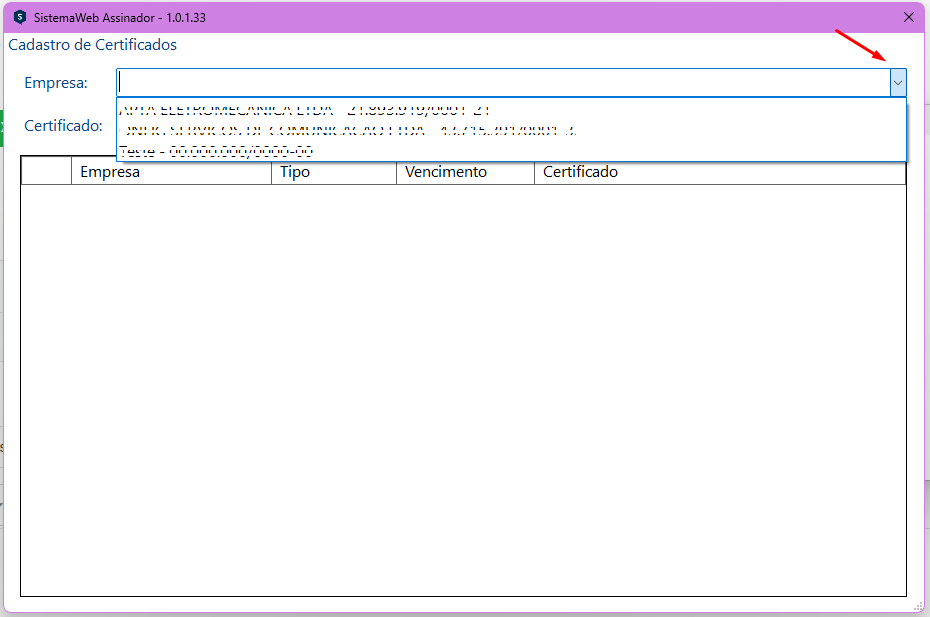The height and width of the screenshot is (617, 930).
Task: Choose the COMUNICACAO LTDA company option
Action: click(511, 130)
